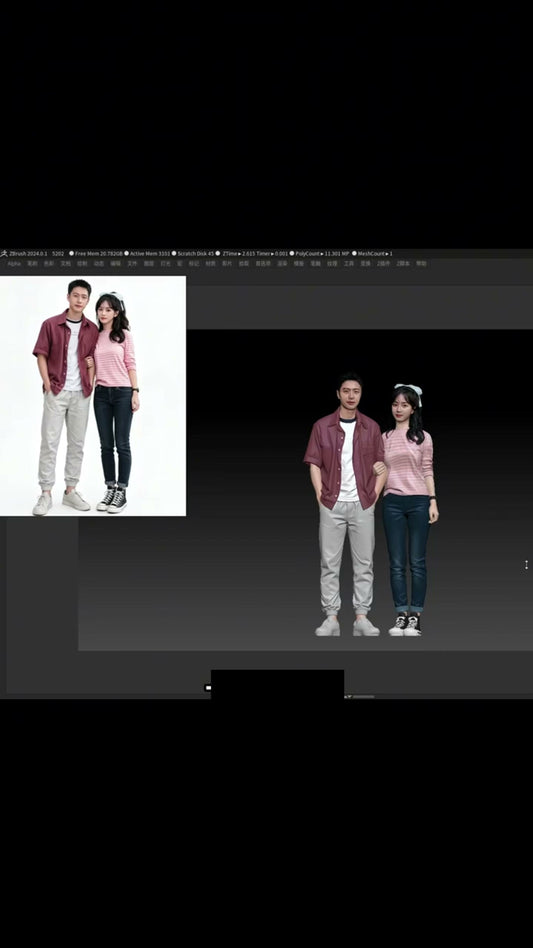The height and width of the screenshot is (948, 533).
Task: Click the Free Mem 20.782GB readout
Action: (x=99, y=253)
